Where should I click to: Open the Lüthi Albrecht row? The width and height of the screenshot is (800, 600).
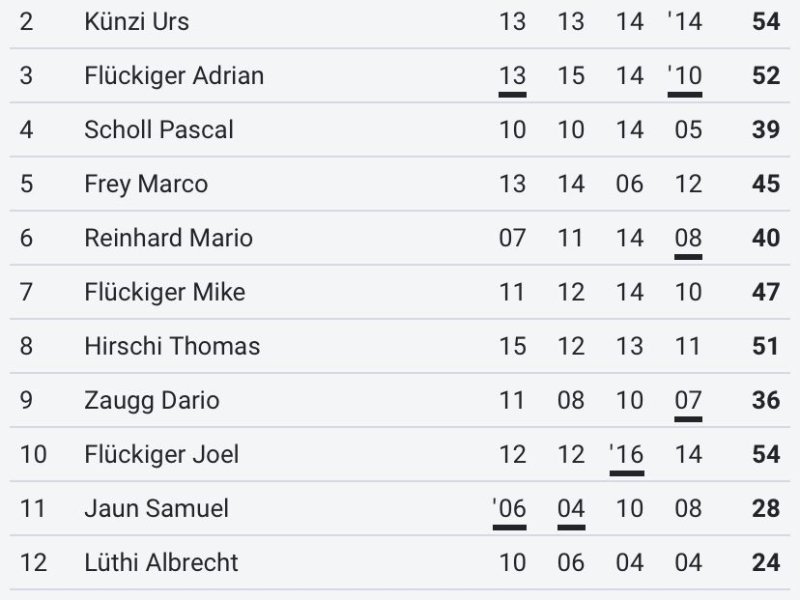tap(399, 562)
